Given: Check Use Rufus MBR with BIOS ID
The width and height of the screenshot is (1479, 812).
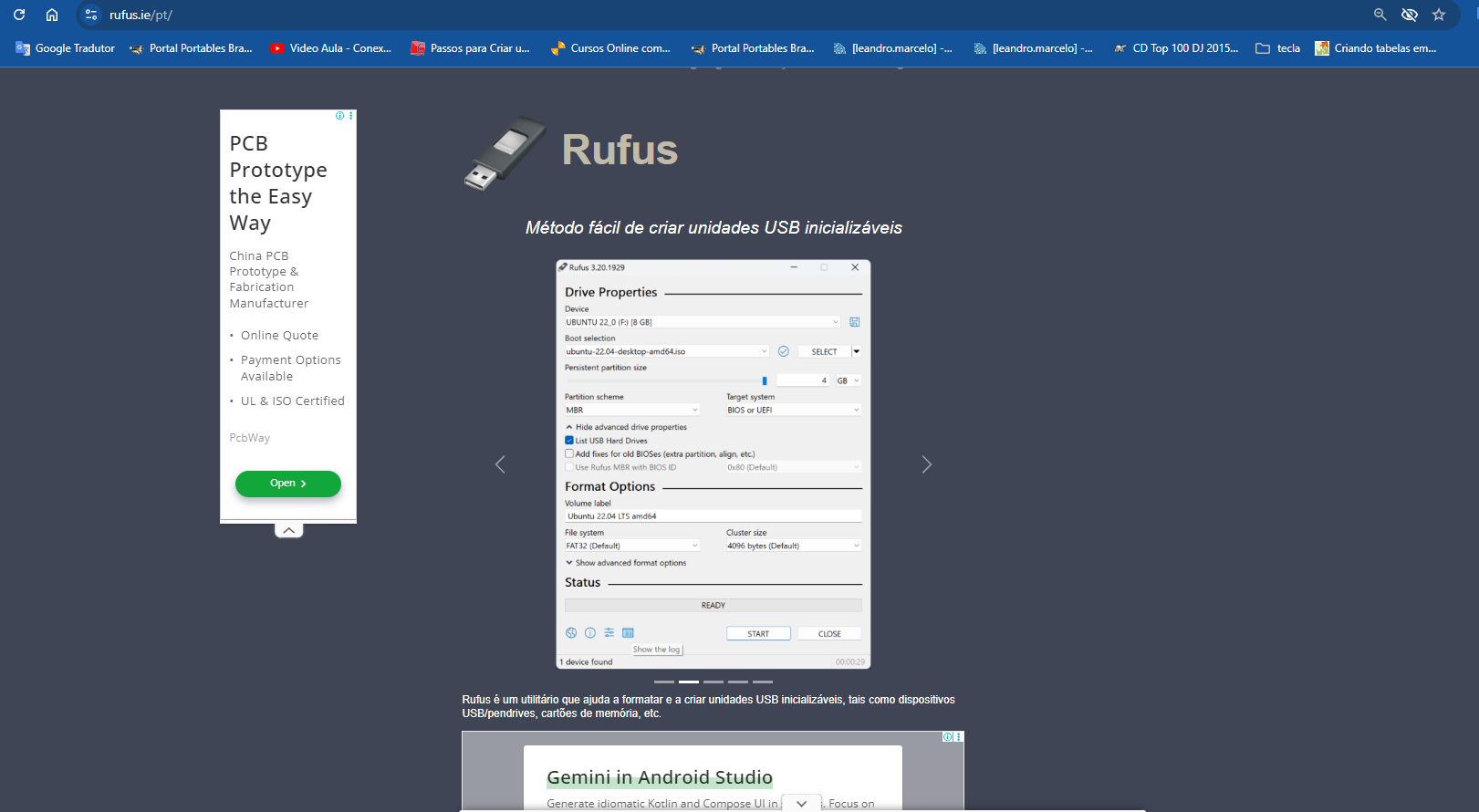Looking at the screenshot, I should click(x=569, y=467).
